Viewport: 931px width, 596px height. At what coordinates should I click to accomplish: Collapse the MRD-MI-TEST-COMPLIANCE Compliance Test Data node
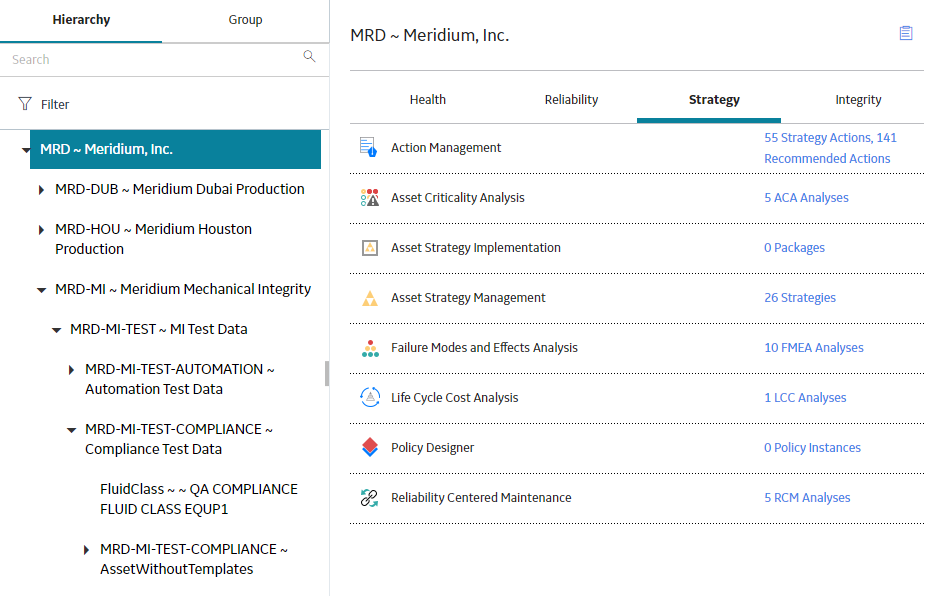(x=71, y=430)
